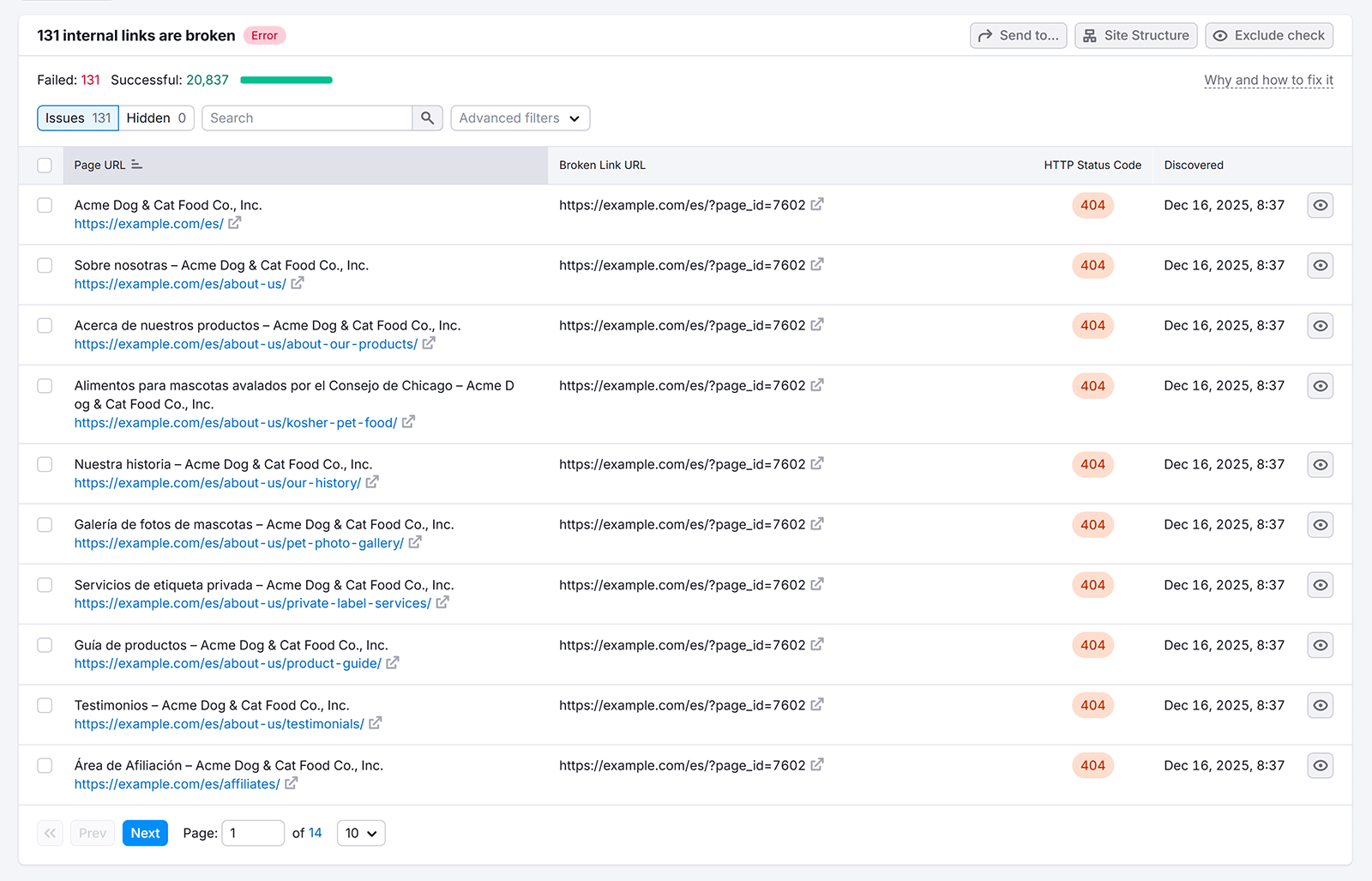
Task: Select the checkbox for Sobre nosotras row
Action: tap(45, 265)
